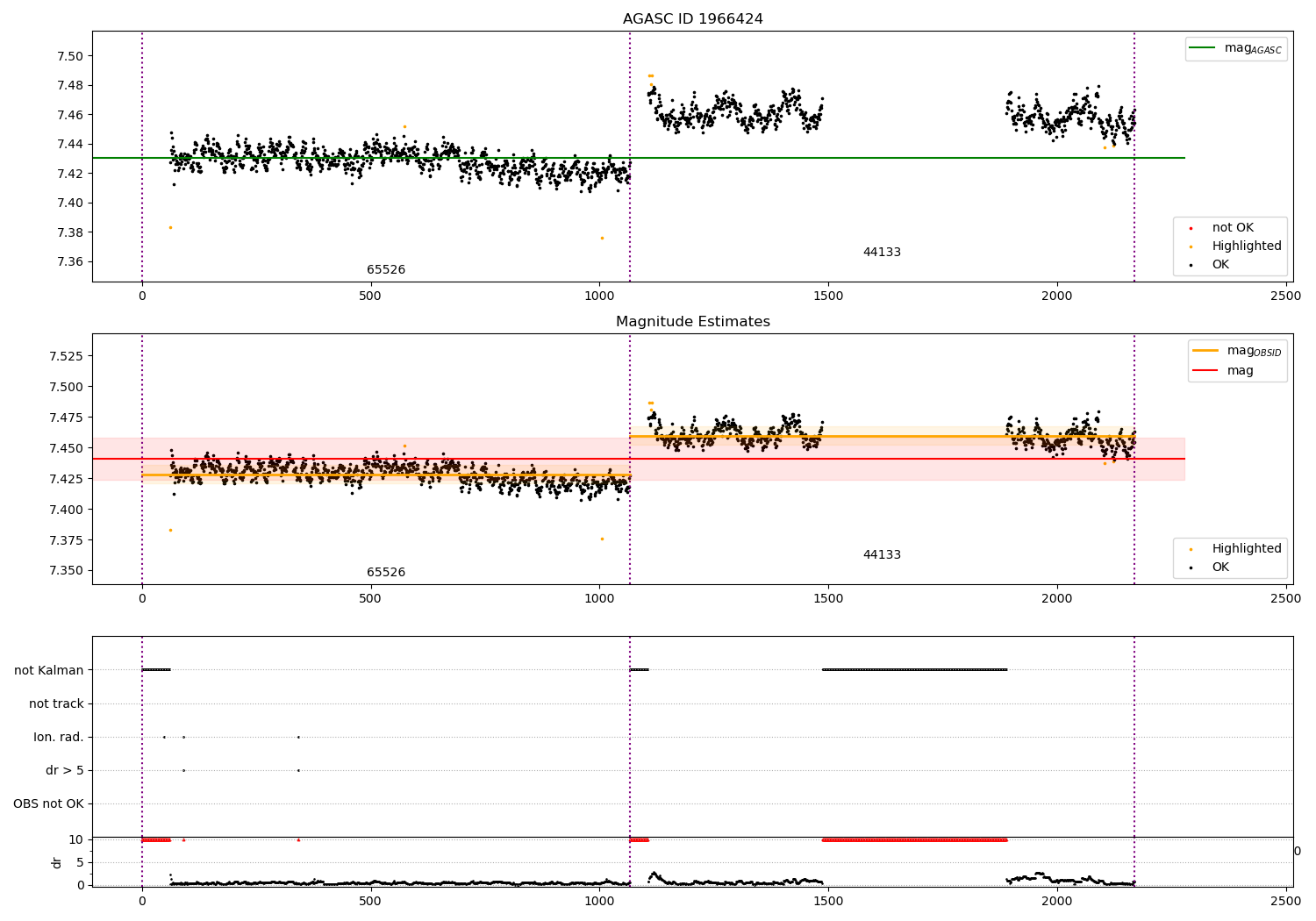Image resolution: width=1316 pixels, height=921 pixels.
Task: Click the plot title AGASC ID 1966424
Action: point(692,19)
